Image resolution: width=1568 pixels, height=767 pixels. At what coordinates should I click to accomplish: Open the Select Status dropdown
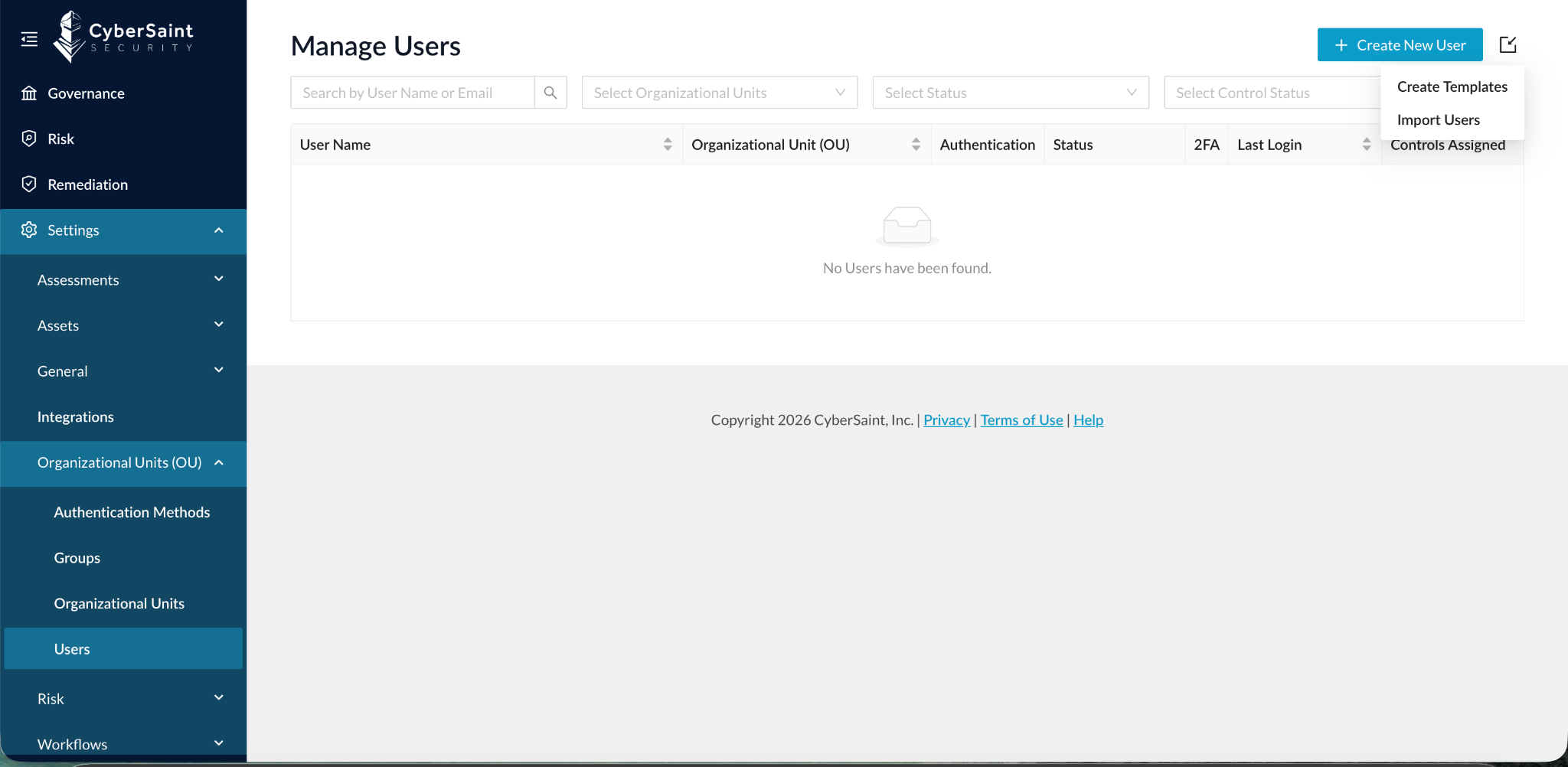1011,93
